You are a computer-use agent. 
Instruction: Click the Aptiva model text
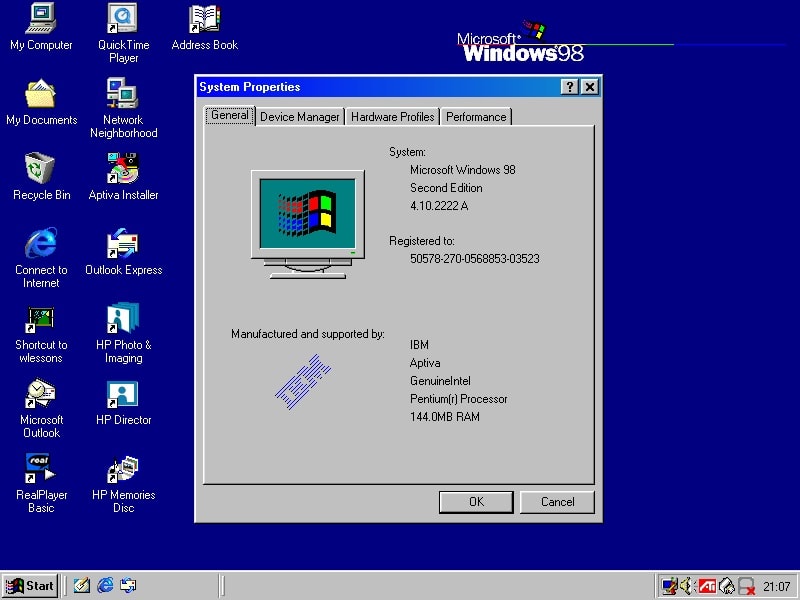[424, 363]
